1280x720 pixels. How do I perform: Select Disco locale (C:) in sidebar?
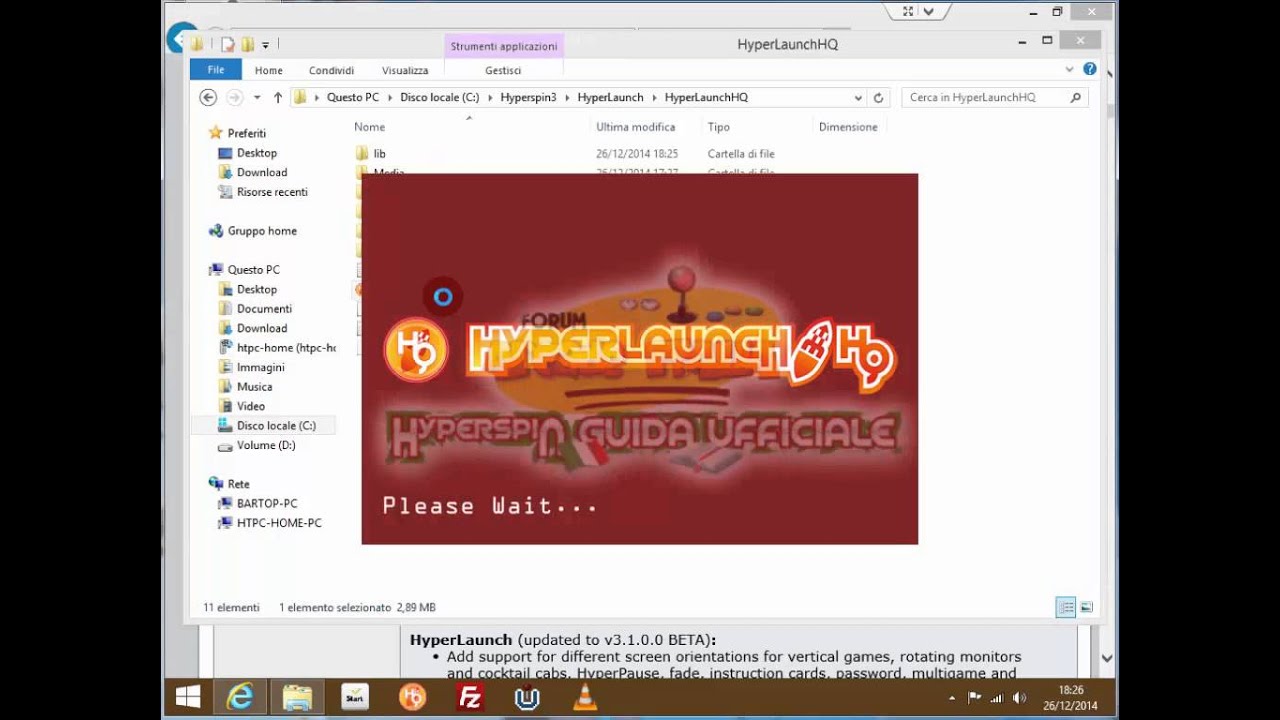click(x=276, y=426)
